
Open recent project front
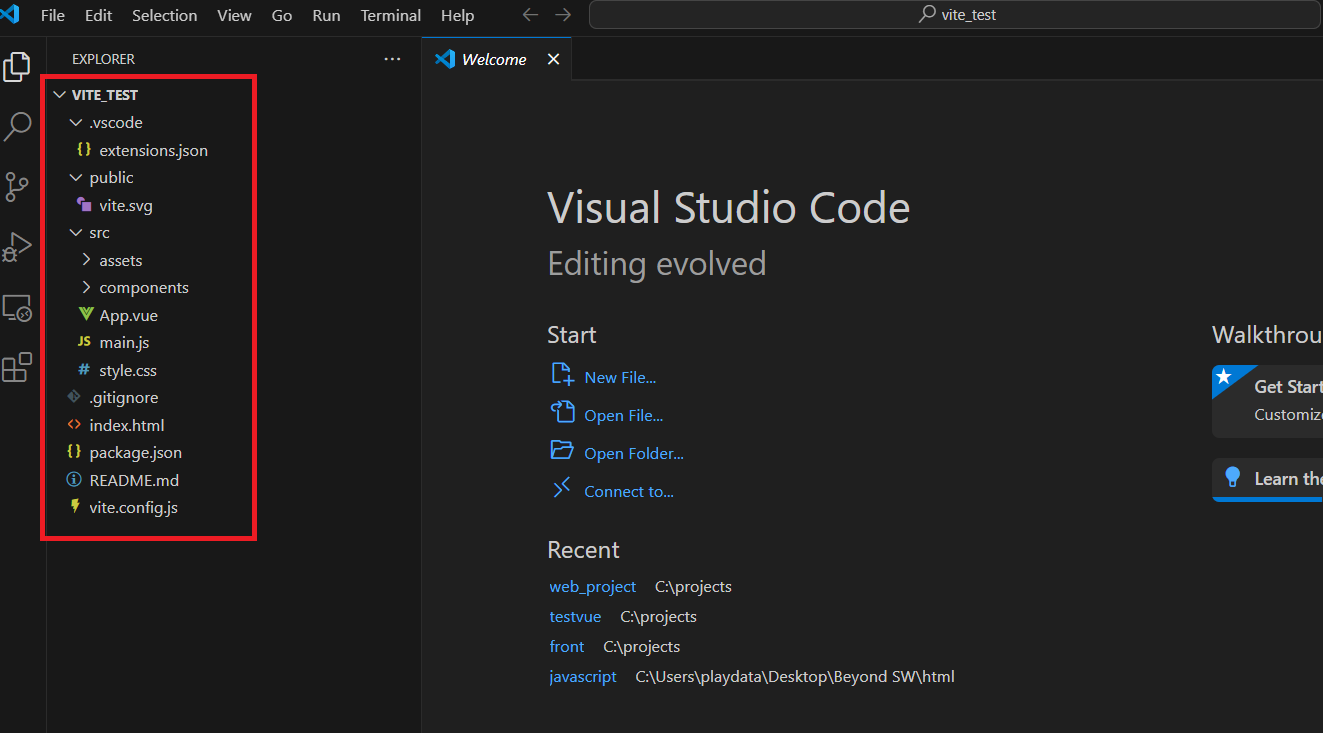[567, 646]
